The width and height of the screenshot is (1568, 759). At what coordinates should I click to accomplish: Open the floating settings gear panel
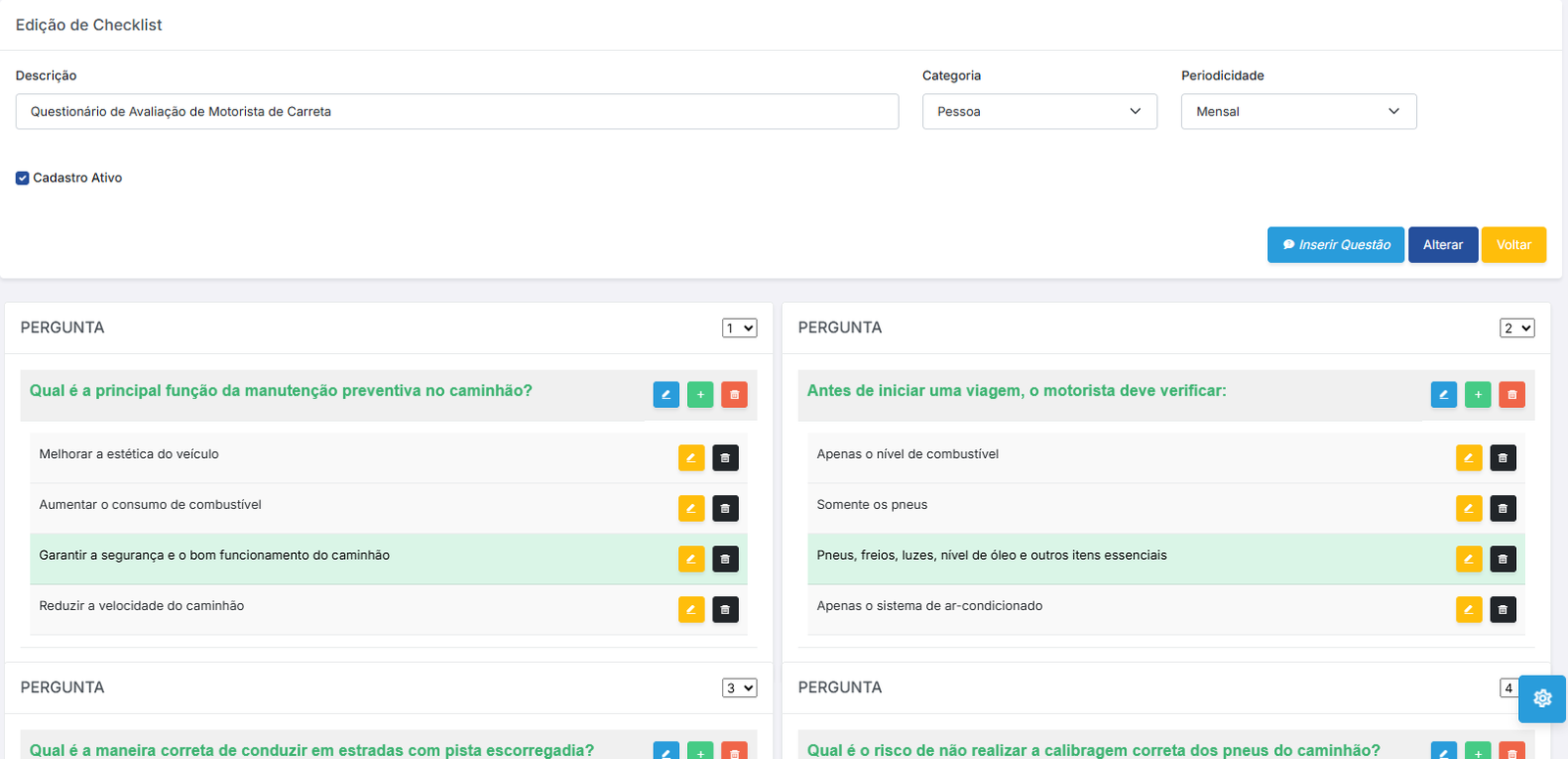[1542, 698]
